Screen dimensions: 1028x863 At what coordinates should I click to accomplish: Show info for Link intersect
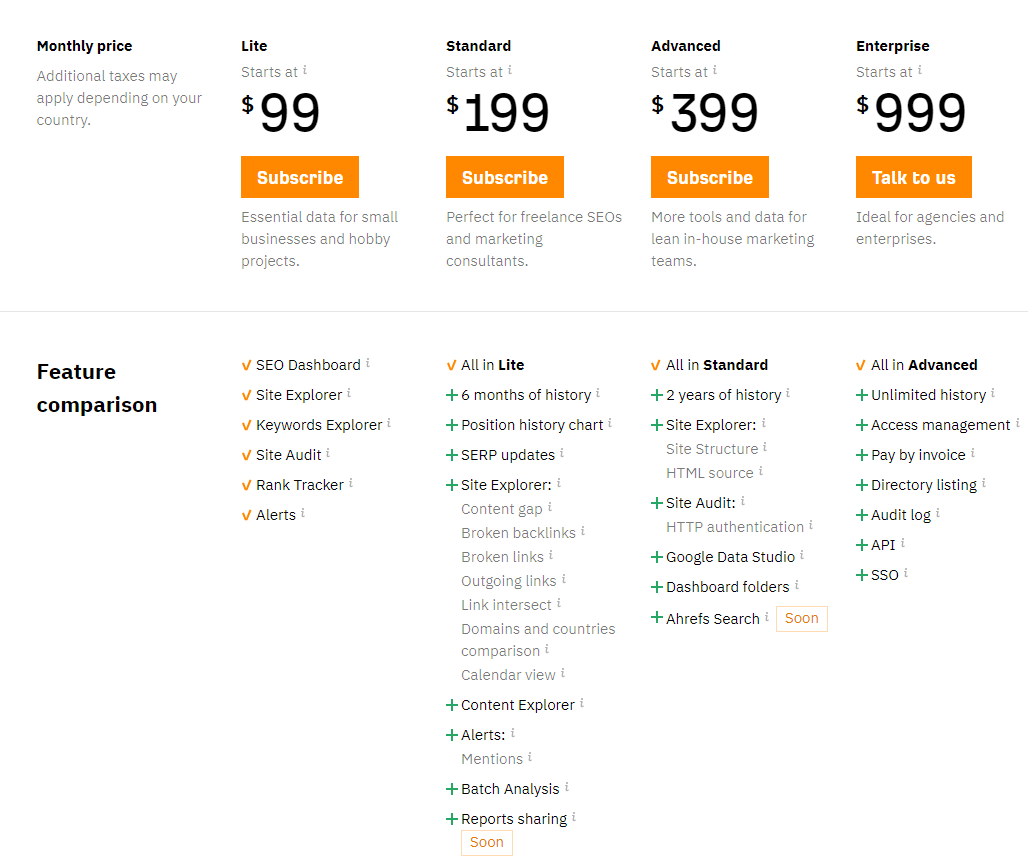point(559,603)
